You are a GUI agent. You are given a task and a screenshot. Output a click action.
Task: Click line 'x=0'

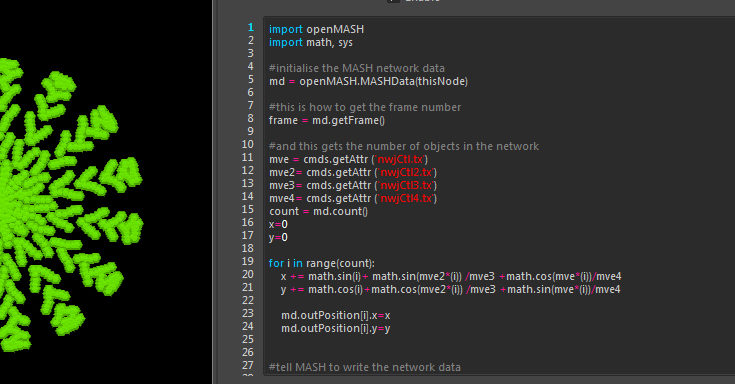278,224
